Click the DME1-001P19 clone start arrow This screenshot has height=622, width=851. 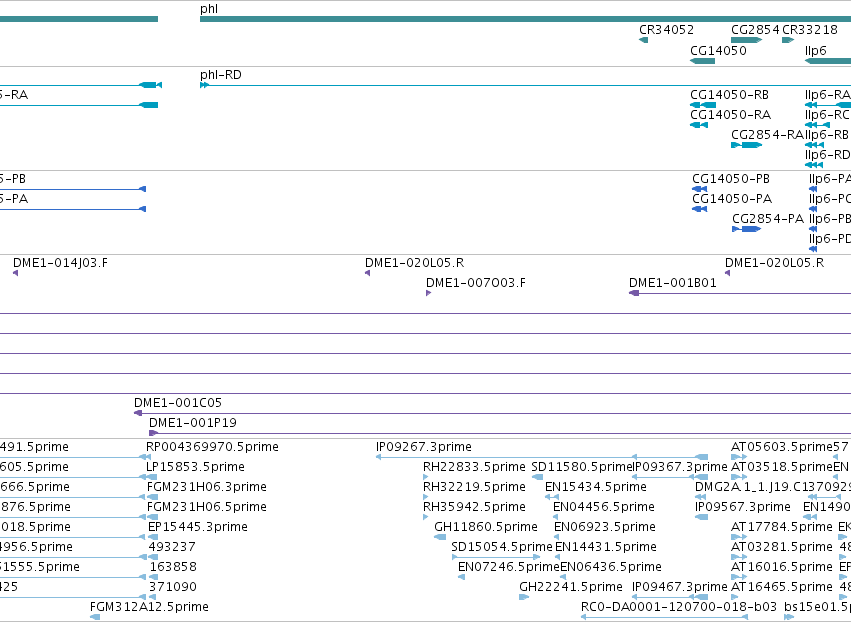[x=154, y=433]
